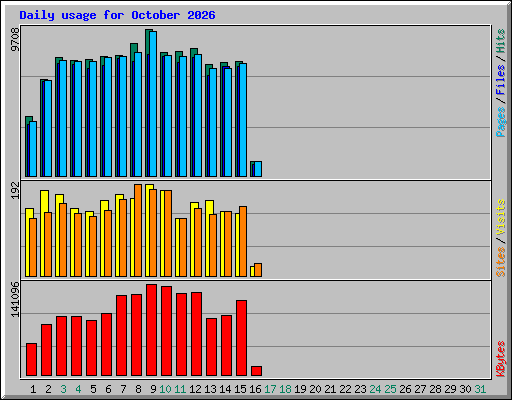The image size is (512, 400).
Task: Select the red KBytes bar for day 13
Action: click(x=211, y=347)
